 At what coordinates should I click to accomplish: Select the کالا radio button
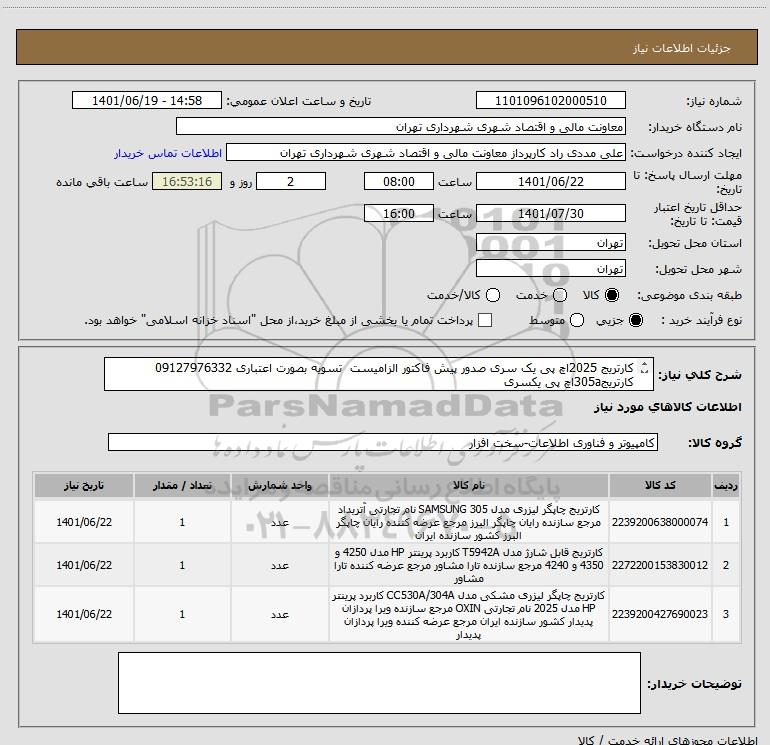612,295
